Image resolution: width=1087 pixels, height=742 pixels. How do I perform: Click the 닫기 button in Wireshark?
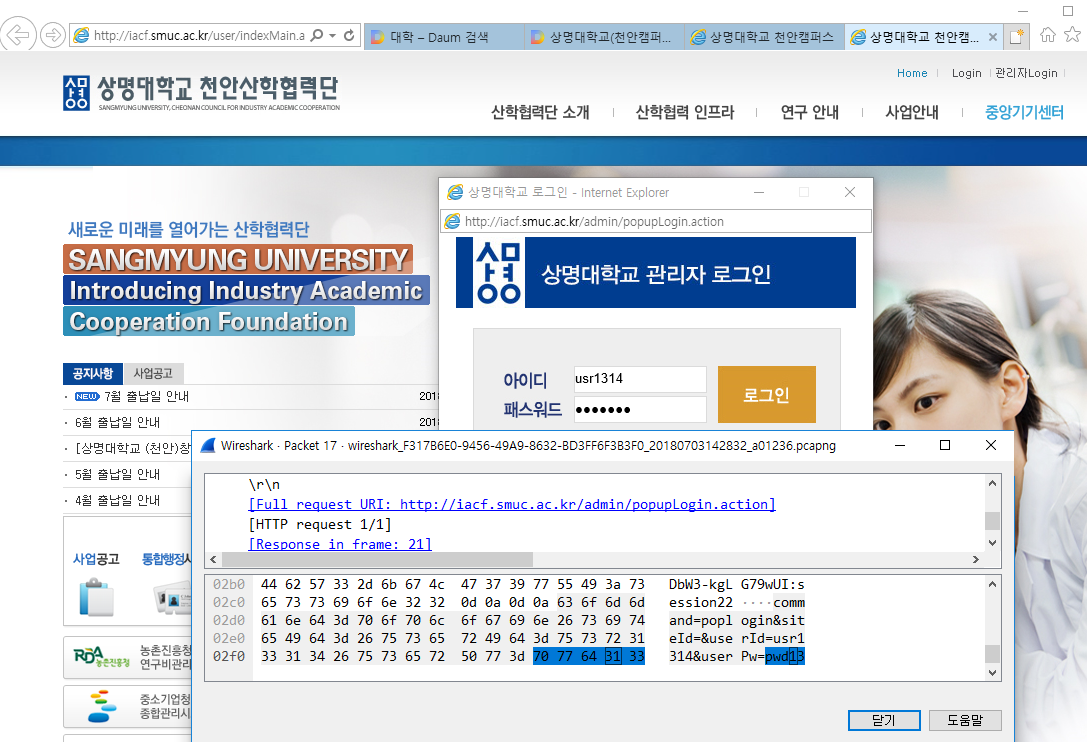884,721
